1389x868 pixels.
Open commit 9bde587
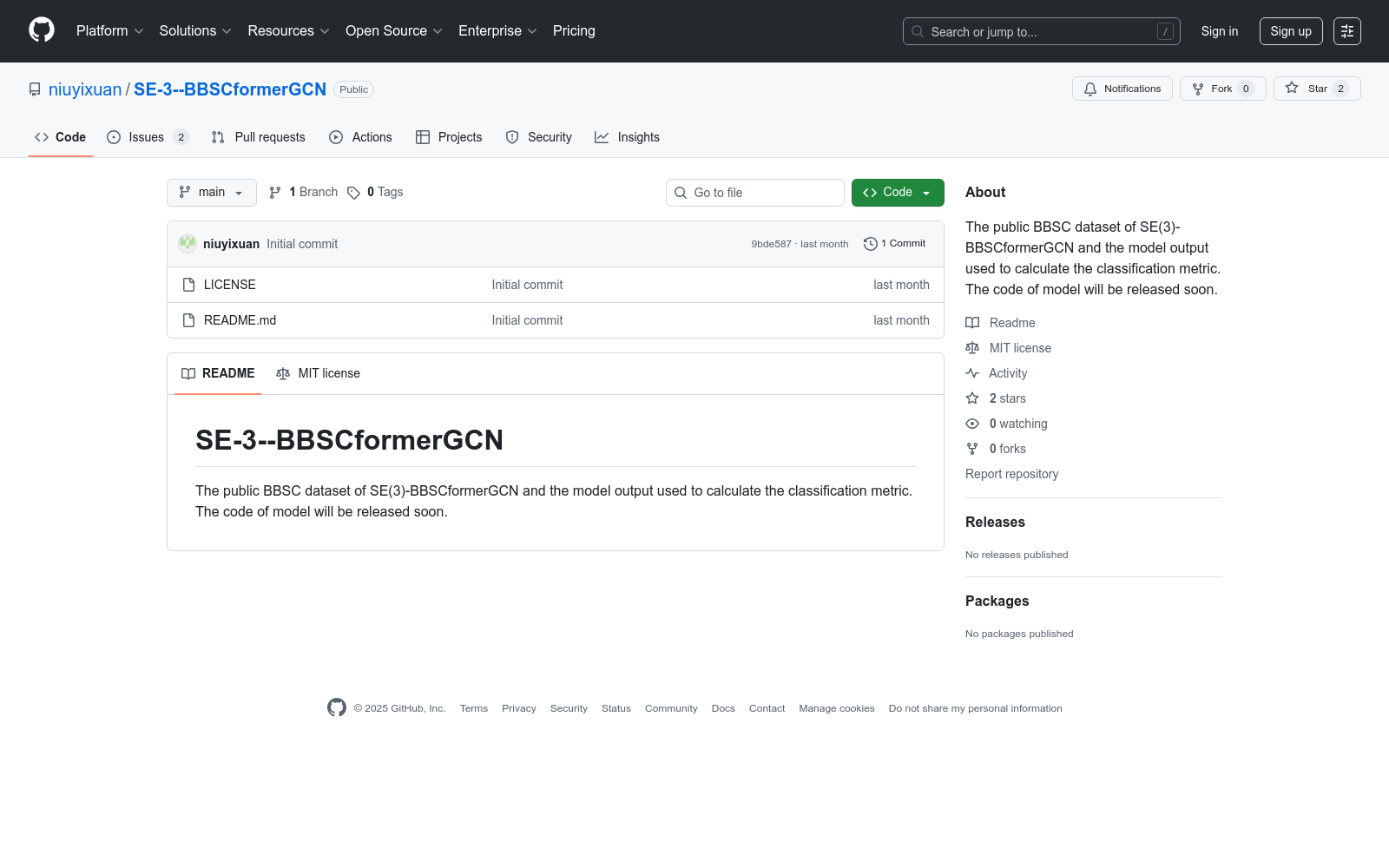coord(772,244)
